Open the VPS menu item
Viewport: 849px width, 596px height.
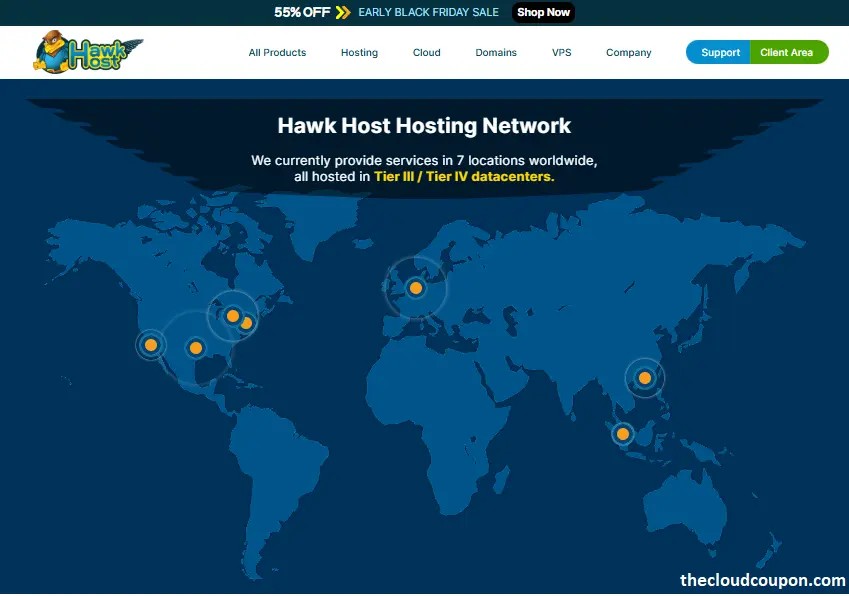pos(561,52)
